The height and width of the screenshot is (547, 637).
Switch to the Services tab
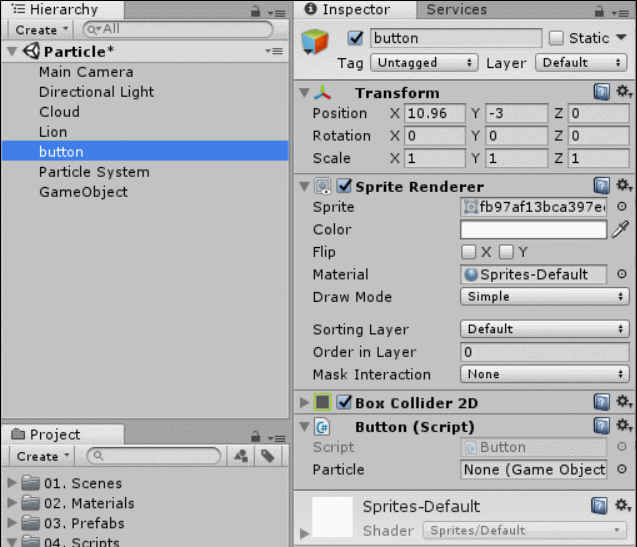[457, 9]
